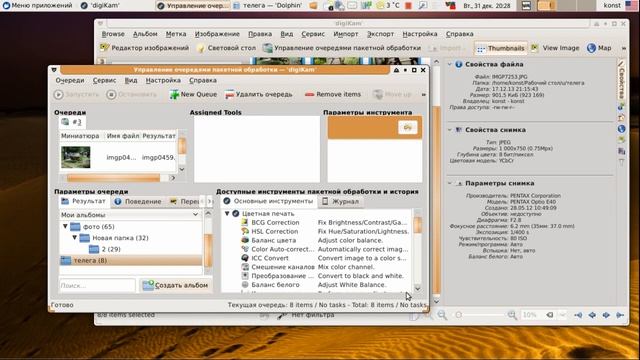Image resolution: width=640 pixels, height=360 pixels.
Task: Open the Изображение menu in digiKam
Action: point(217,34)
